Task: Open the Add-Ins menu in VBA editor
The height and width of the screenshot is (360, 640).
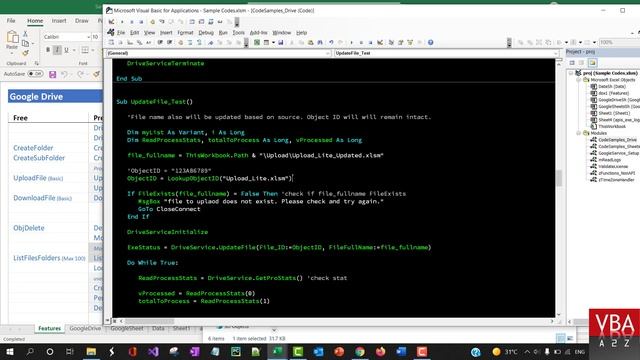Action: tap(258, 33)
